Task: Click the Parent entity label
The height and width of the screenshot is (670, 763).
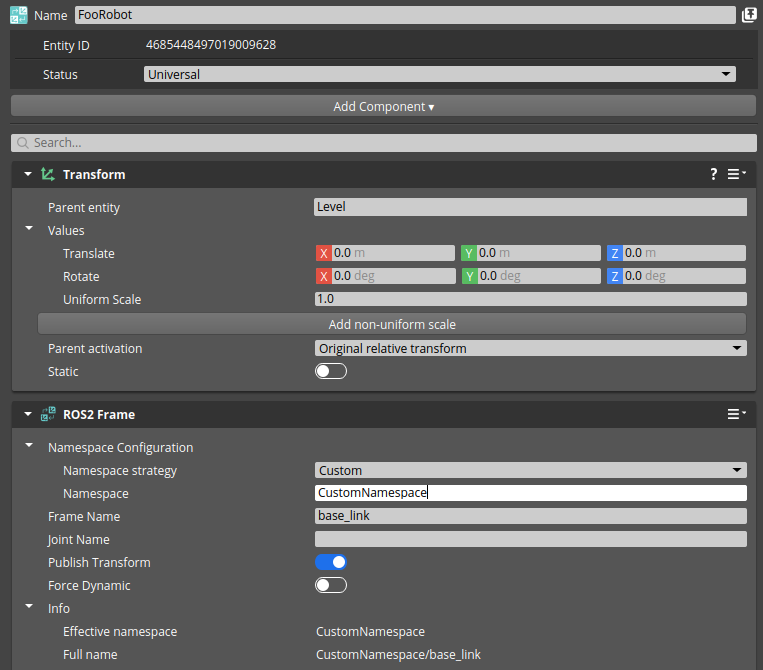Action: 84,207
